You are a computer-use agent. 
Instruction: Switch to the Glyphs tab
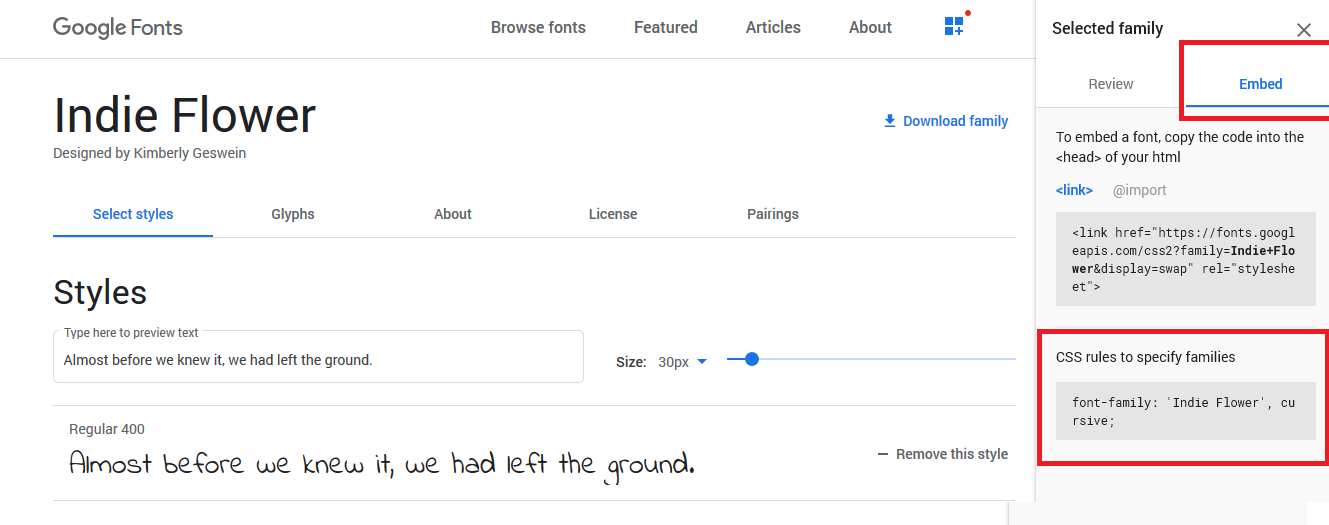[x=293, y=214]
